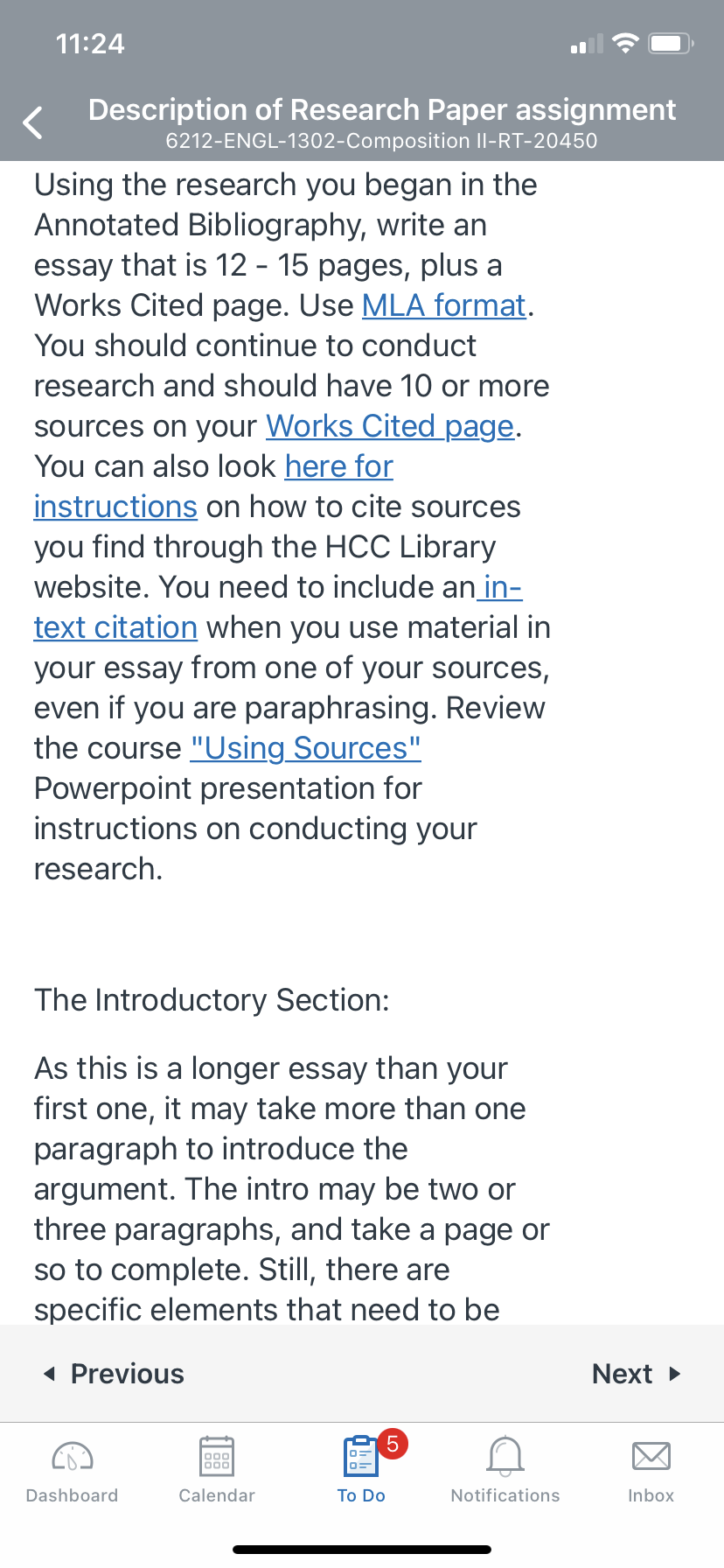Open the "Using Sources" presentation link
Image resolution: width=724 pixels, height=1568 pixels.
(x=305, y=748)
